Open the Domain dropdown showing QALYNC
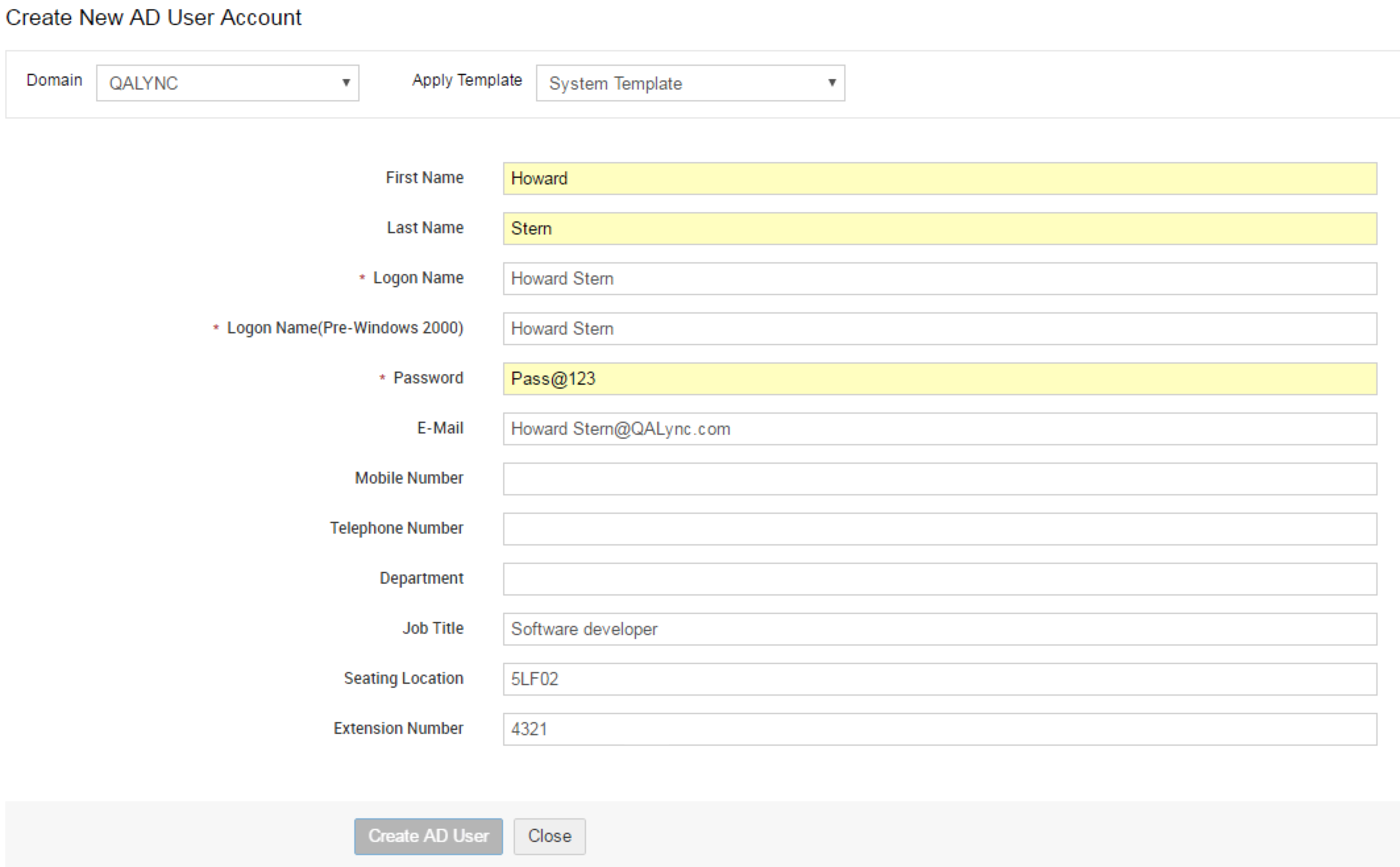The width and height of the screenshot is (1400, 867). click(227, 83)
